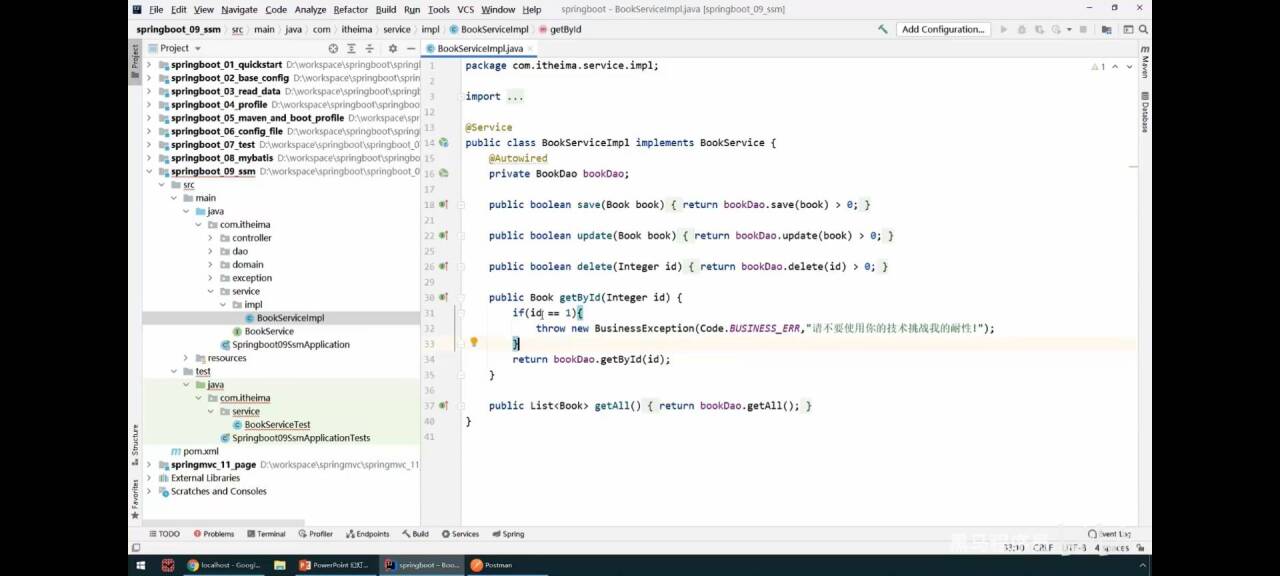1280x576 pixels.
Task: Expand the controller package folder
Action: (x=210, y=238)
